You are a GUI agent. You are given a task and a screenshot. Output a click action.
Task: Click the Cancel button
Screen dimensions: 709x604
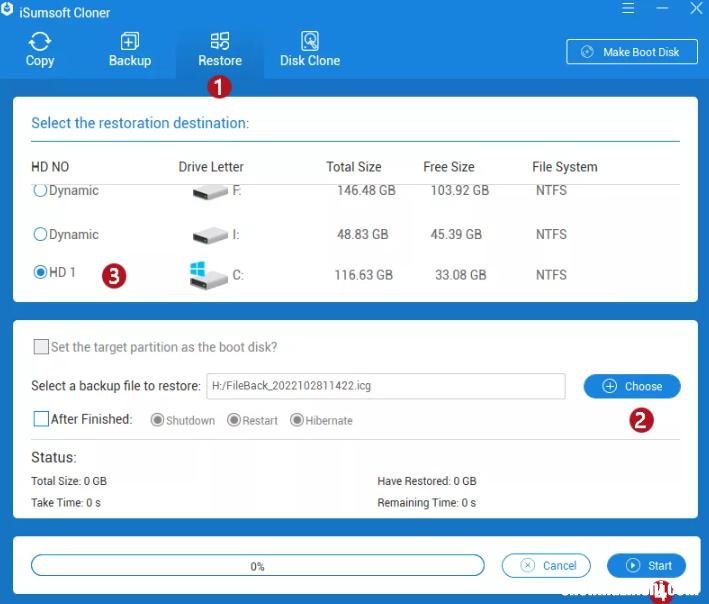point(546,566)
